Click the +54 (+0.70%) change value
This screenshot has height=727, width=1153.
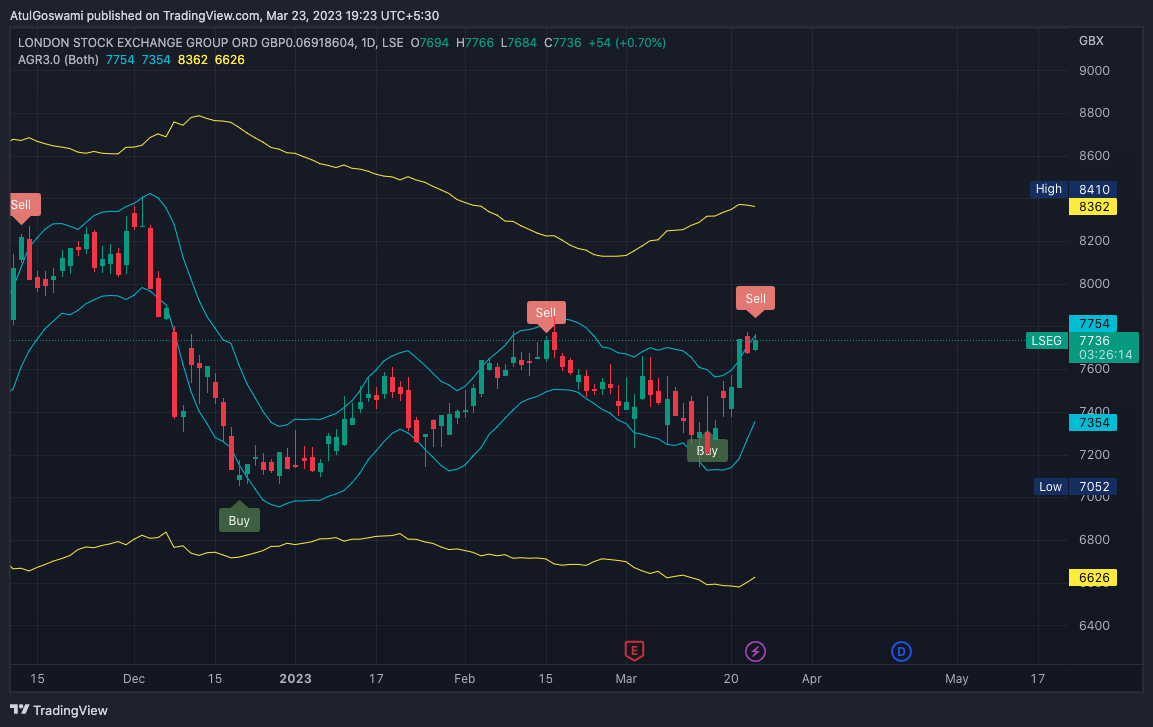pyautogui.click(x=627, y=43)
